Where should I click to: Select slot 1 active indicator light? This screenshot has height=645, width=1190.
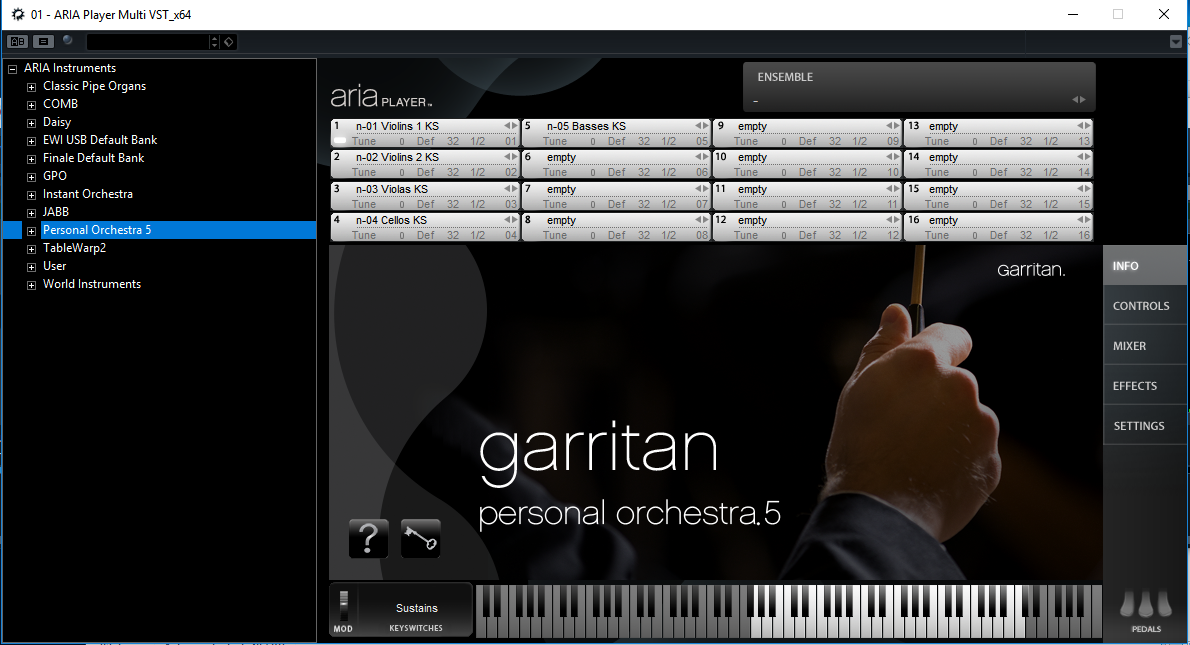pos(339,141)
